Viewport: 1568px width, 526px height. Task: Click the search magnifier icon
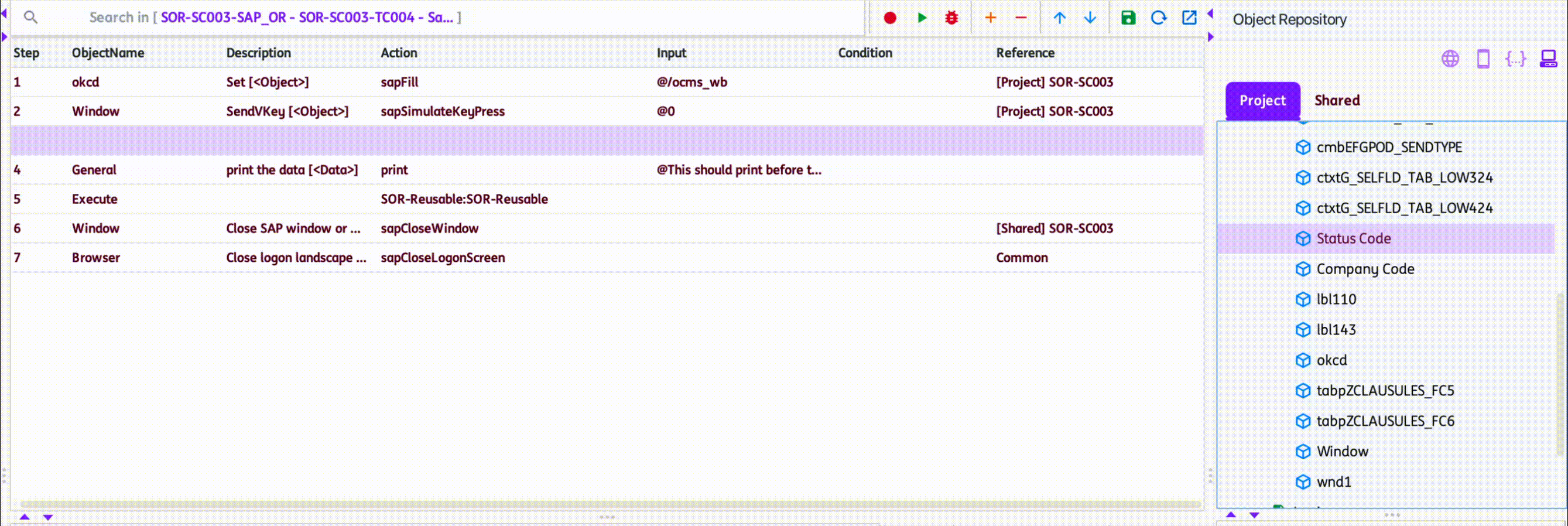pyautogui.click(x=30, y=17)
